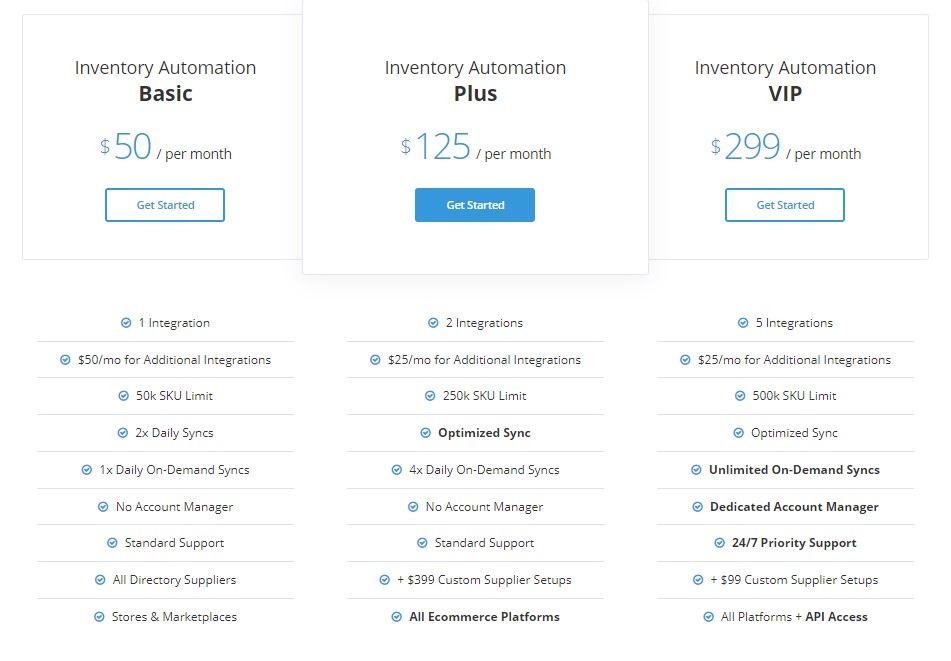Click checkmark beside Unlimited On-Demand Syncs
Viewport: 951px width, 661px height.
tap(696, 470)
